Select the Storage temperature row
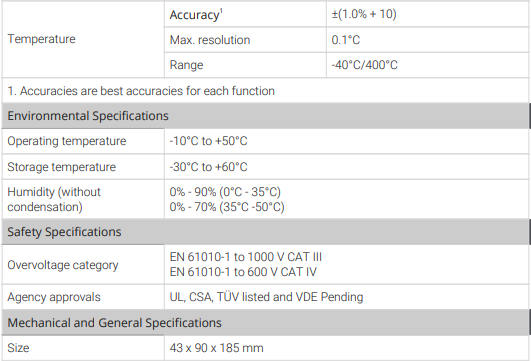This screenshot has height=361, width=531. click(x=265, y=167)
